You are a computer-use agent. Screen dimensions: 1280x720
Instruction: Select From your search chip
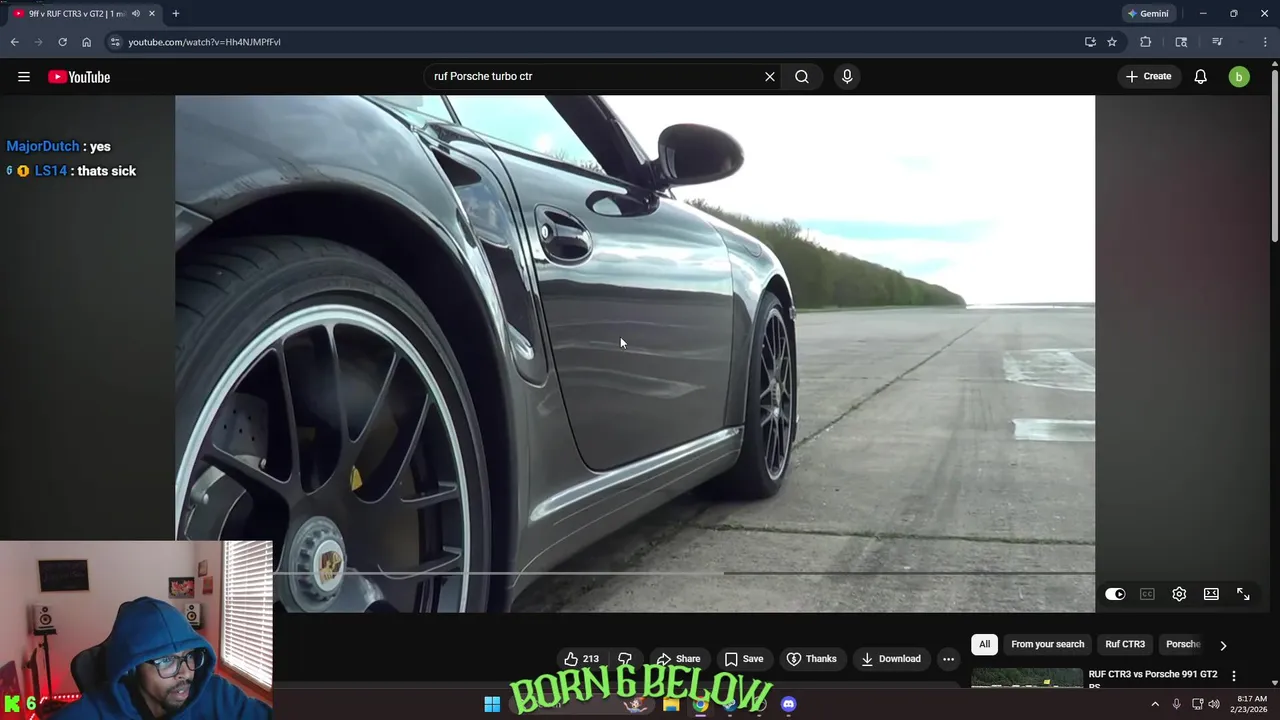coord(1047,645)
